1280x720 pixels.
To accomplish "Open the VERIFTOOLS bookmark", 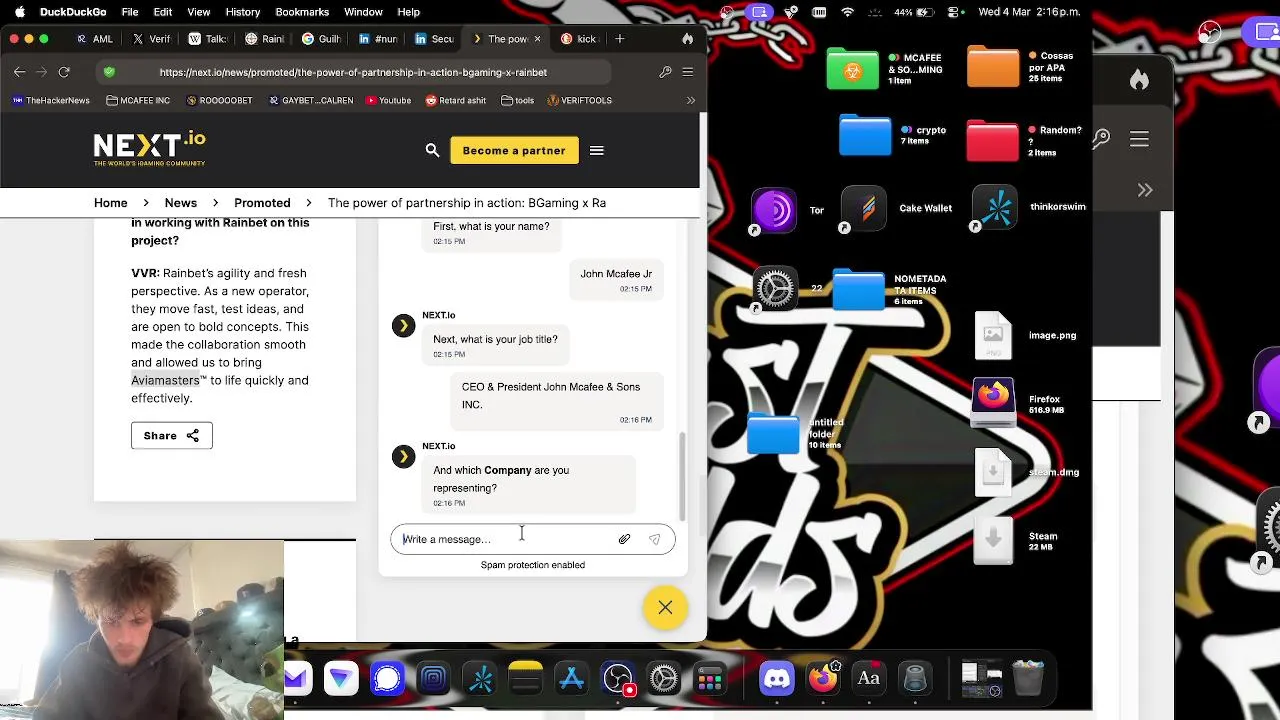I will point(579,100).
